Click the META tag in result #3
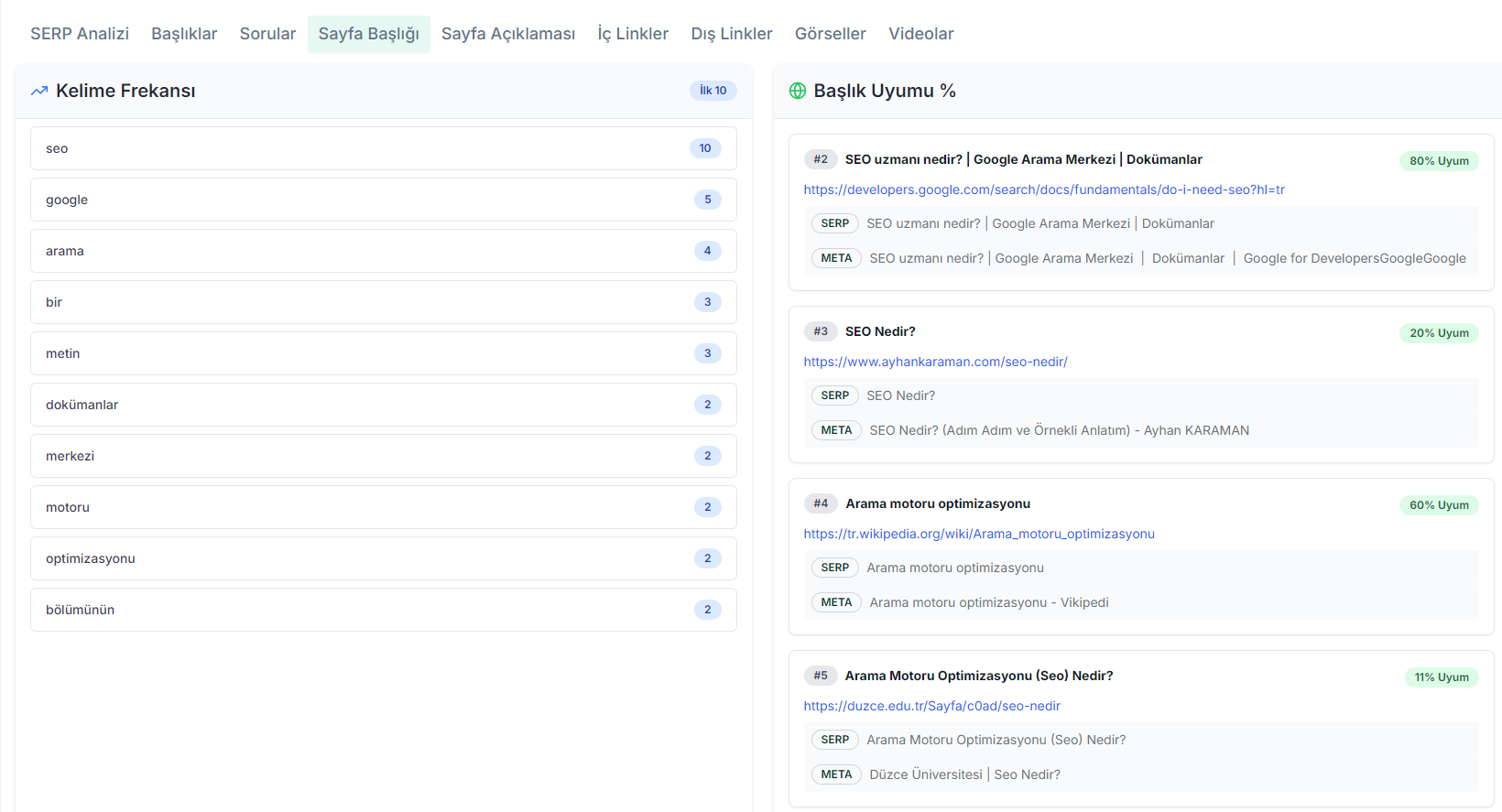The image size is (1502, 812). (836, 430)
